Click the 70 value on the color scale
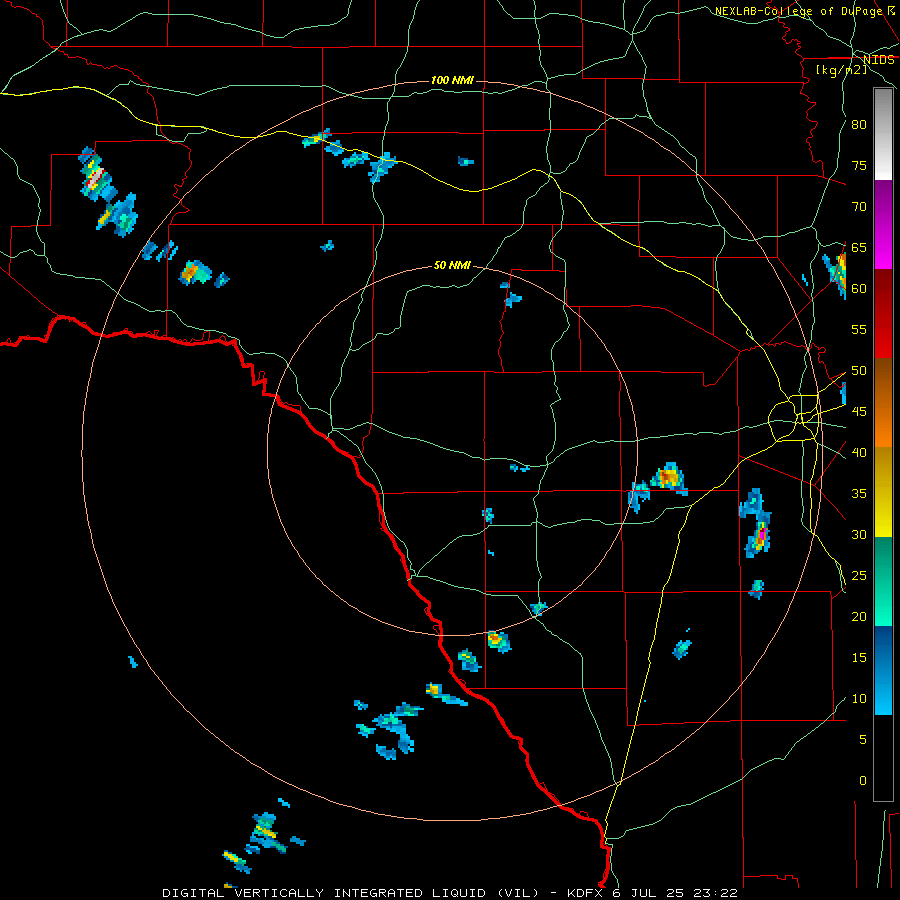Image resolution: width=900 pixels, height=900 pixels. pos(859,207)
